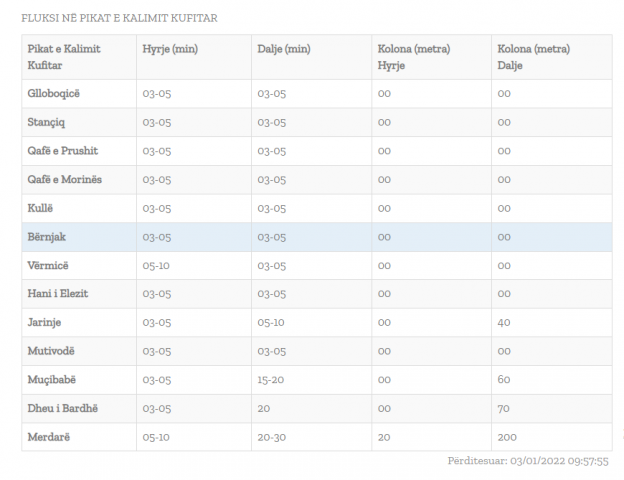Select the Qafë e Morinës row label
This screenshot has width=624, height=480.
[x=64, y=179]
